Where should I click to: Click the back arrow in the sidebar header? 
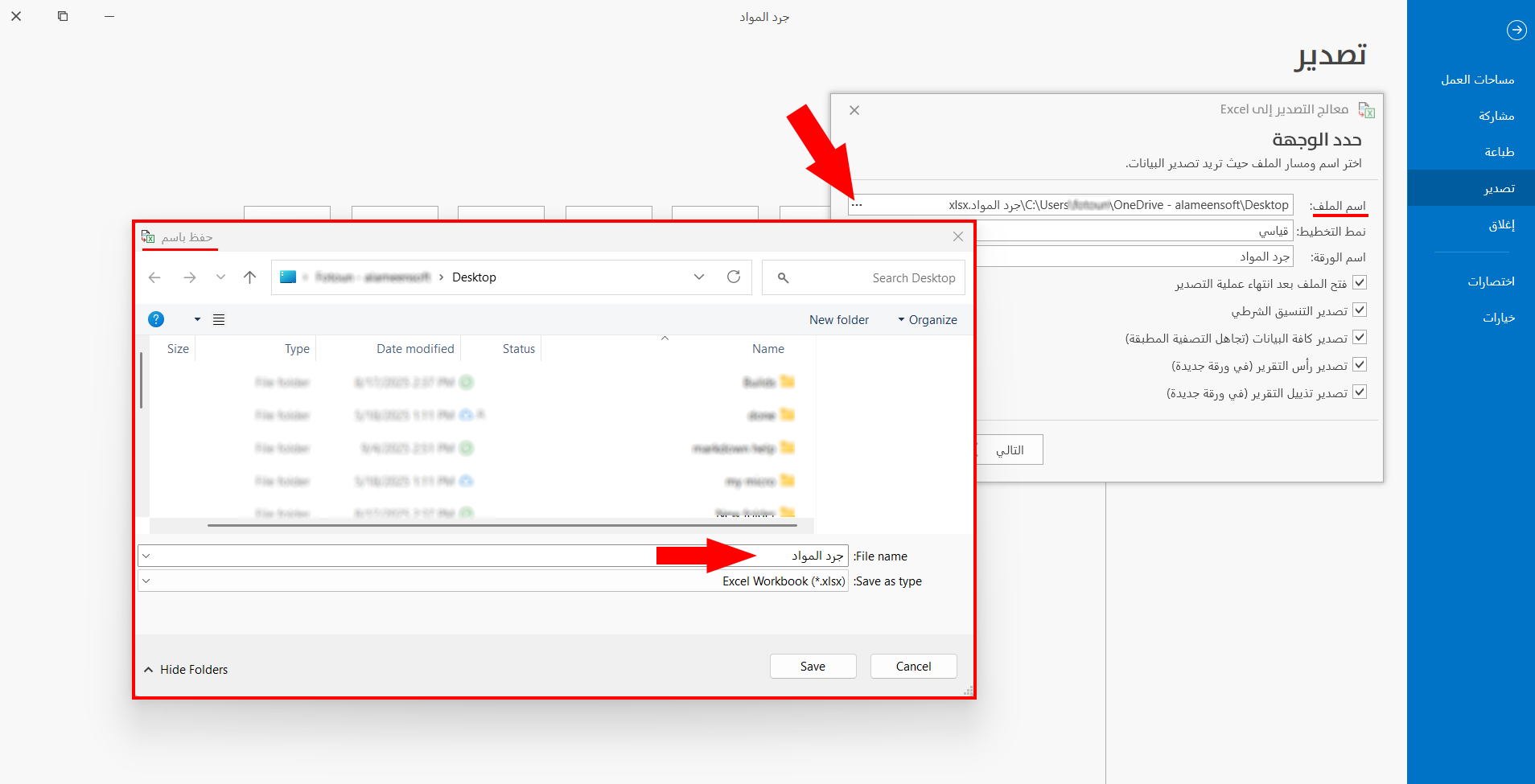point(1516,30)
